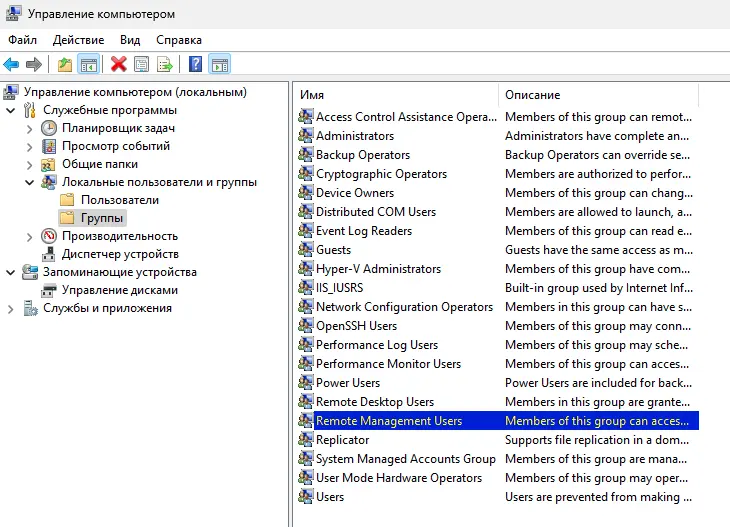The height and width of the screenshot is (527, 730).
Task: Select the User Mode Hardware Operators group
Action: click(399, 478)
